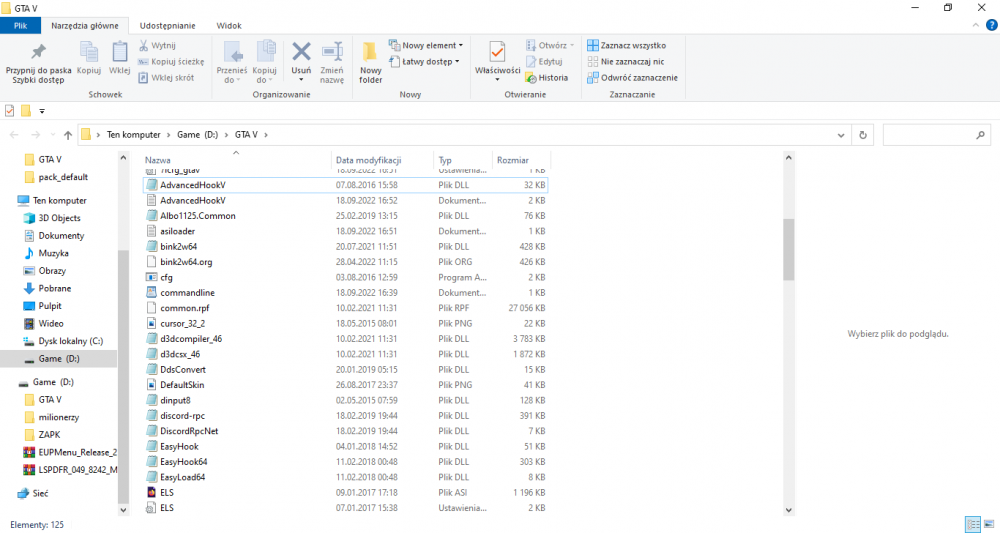Select Wytnij scissors command
The height and width of the screenshot is (533, 1000).
(157, 45)
